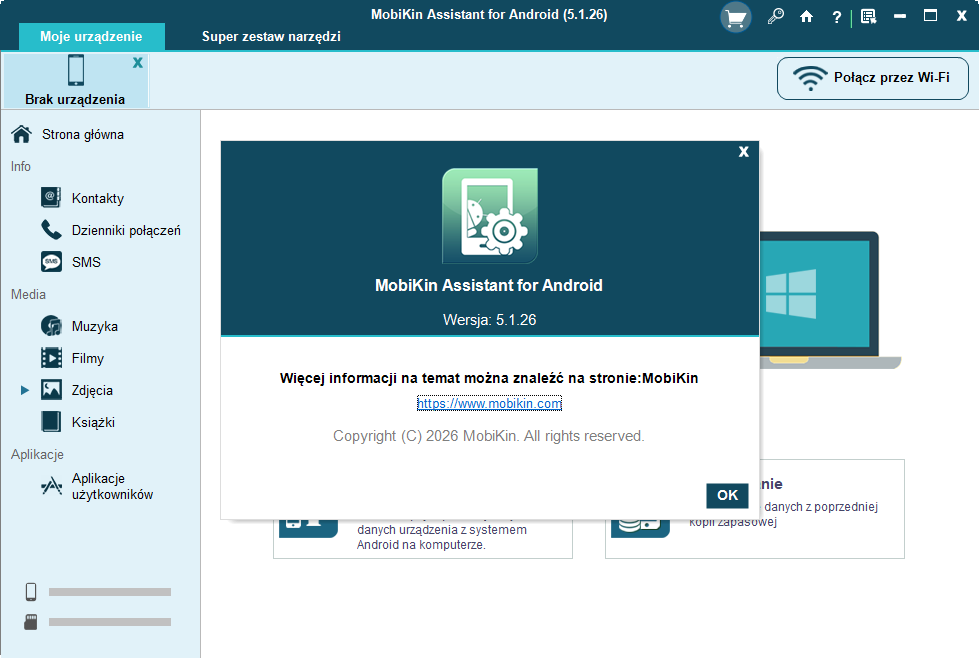Open the Filmy label in the sidebar
The height and width of the screenshot is (659, 979).
pos(88,359)
